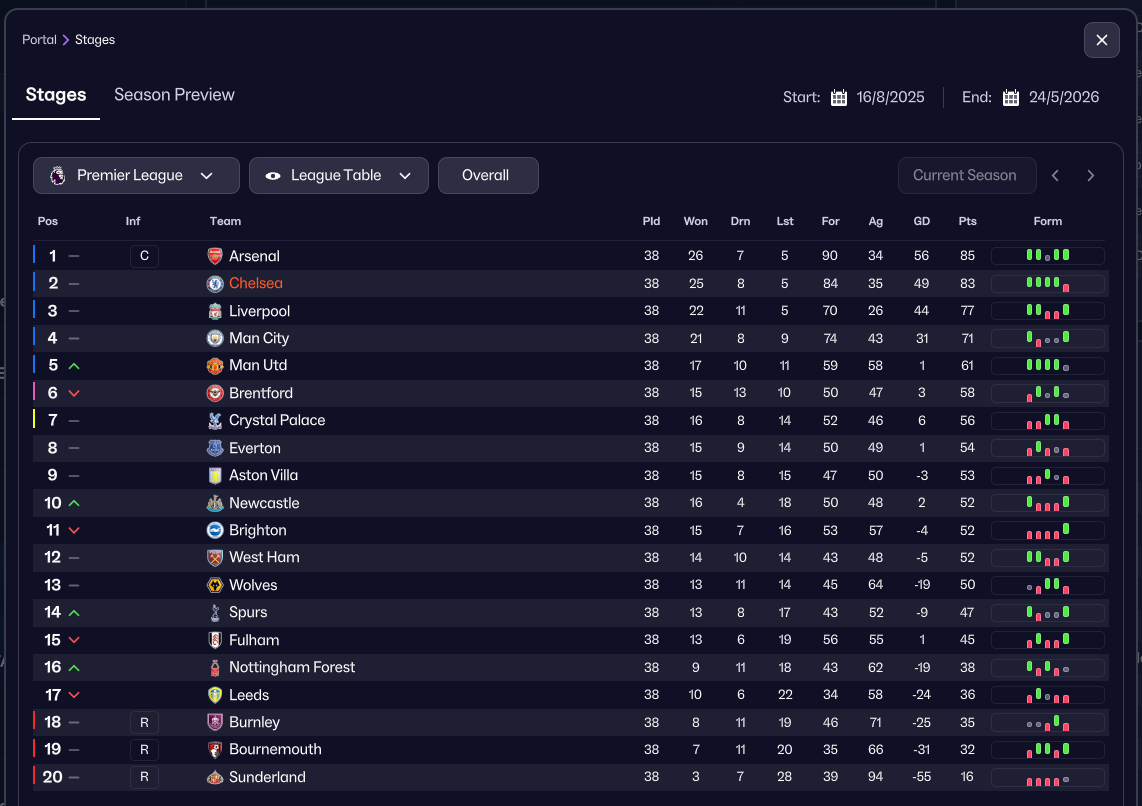
Task: Click the Man Utd crest icon
Action: pos(215,366)
